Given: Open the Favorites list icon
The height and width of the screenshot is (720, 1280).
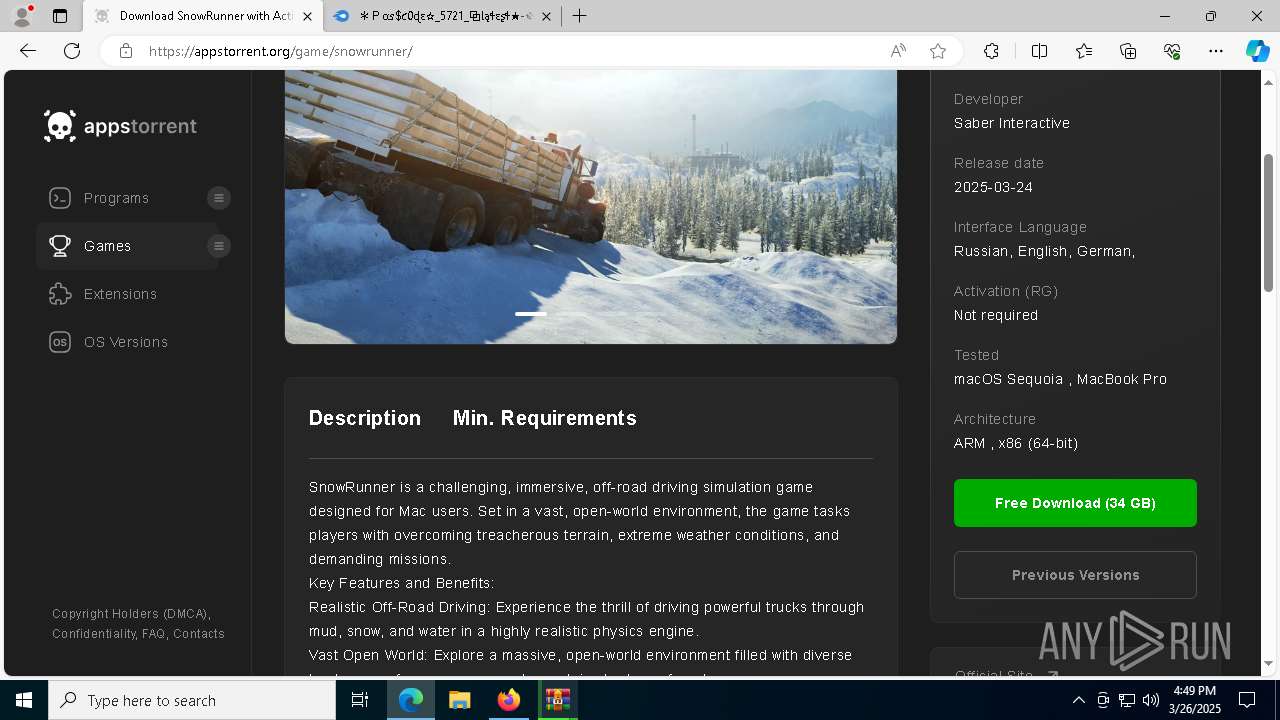Looking at the screenshot, I should 1084,51.
